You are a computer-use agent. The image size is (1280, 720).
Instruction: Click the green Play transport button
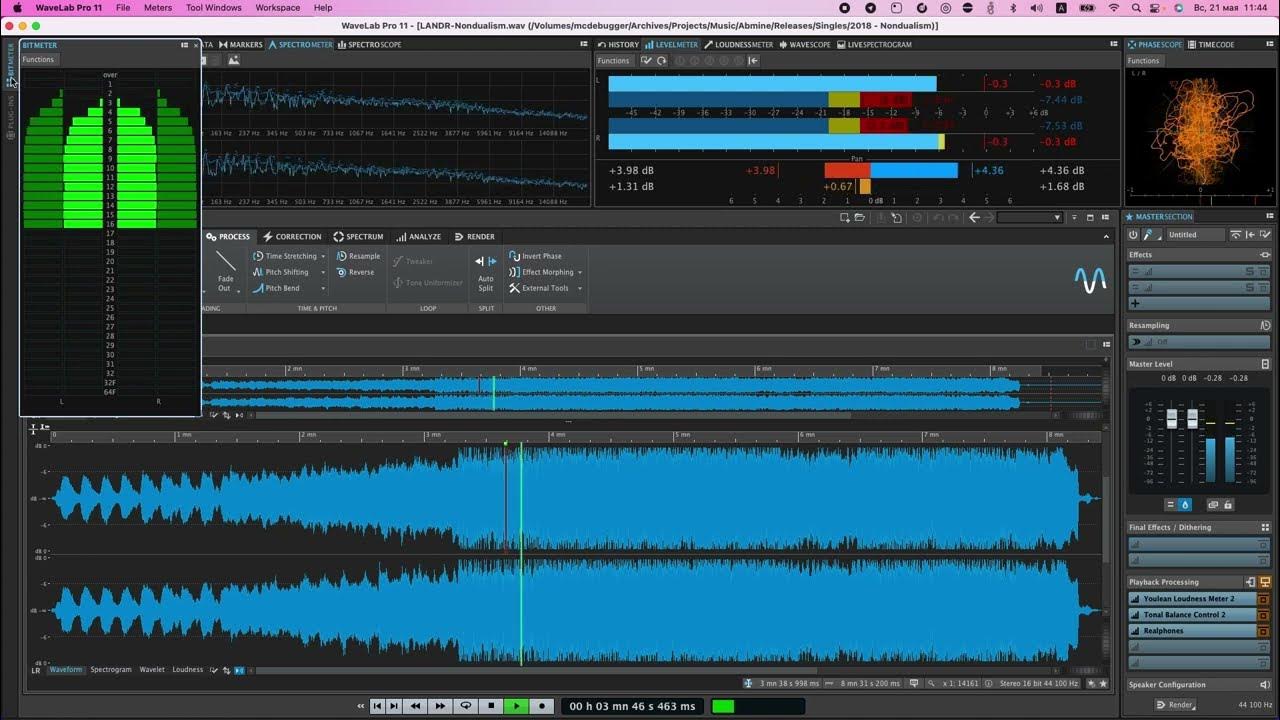pyautogui.click(x=516, y=706)
